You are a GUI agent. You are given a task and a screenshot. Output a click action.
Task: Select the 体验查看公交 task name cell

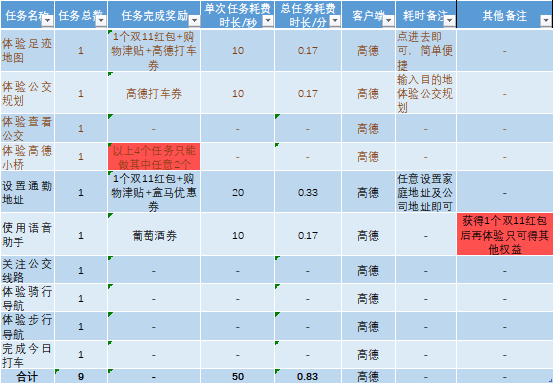(x=28, y=129)
